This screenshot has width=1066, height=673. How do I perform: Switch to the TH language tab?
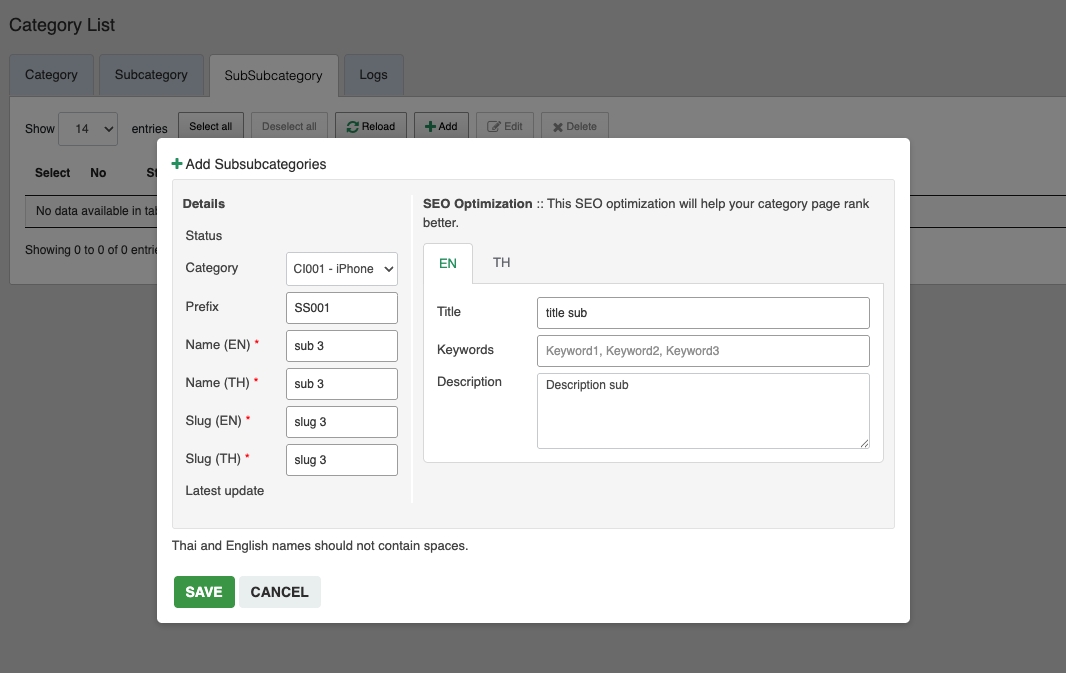(x=501, y=263)
